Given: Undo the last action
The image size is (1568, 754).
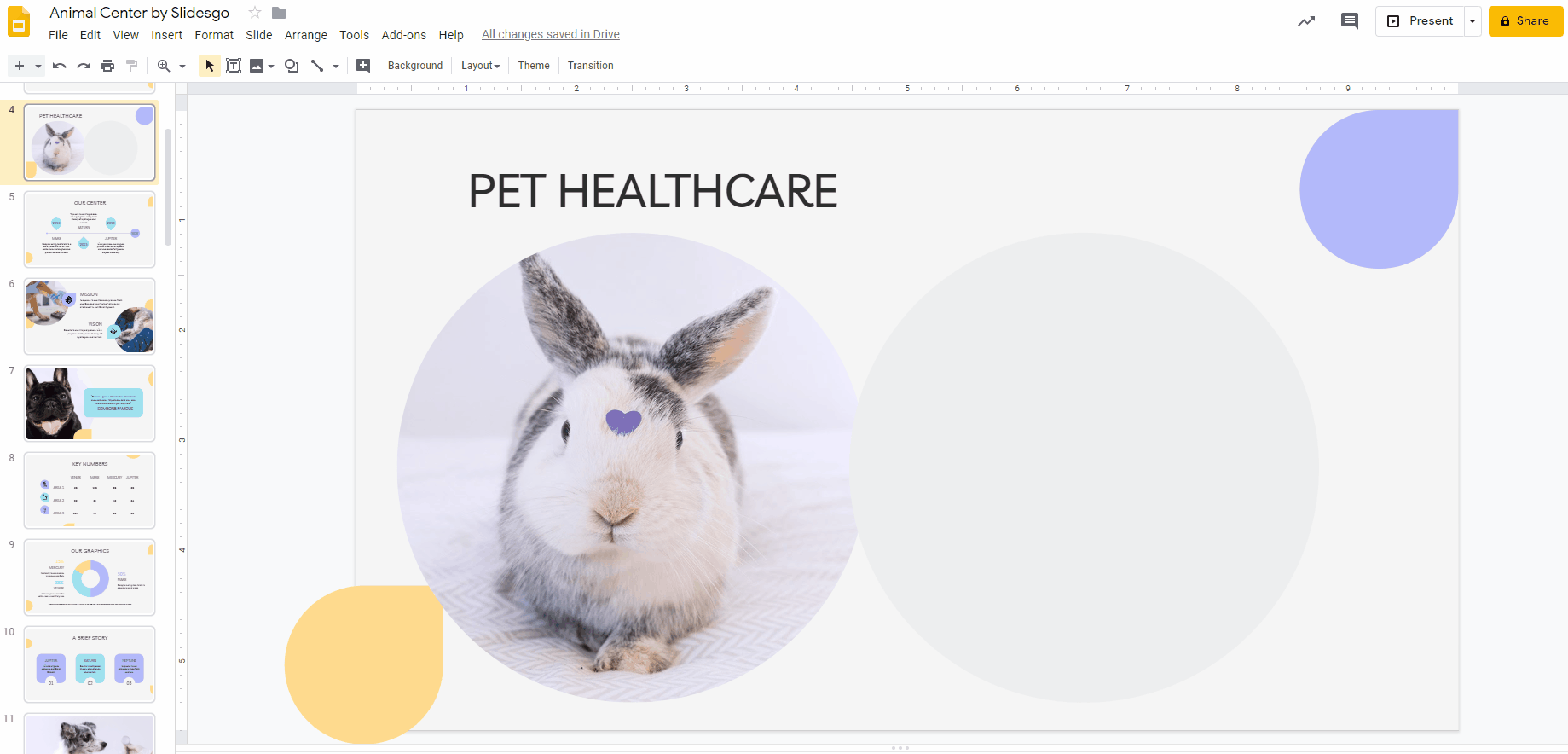Looking at the screenshot, I should [x=60, y=66].
